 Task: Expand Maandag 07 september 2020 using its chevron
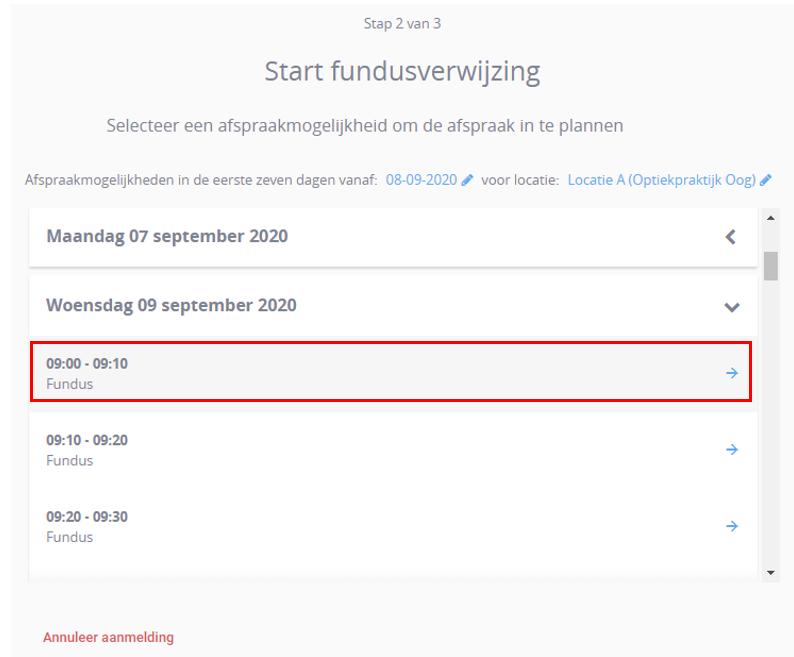point(731,237)
